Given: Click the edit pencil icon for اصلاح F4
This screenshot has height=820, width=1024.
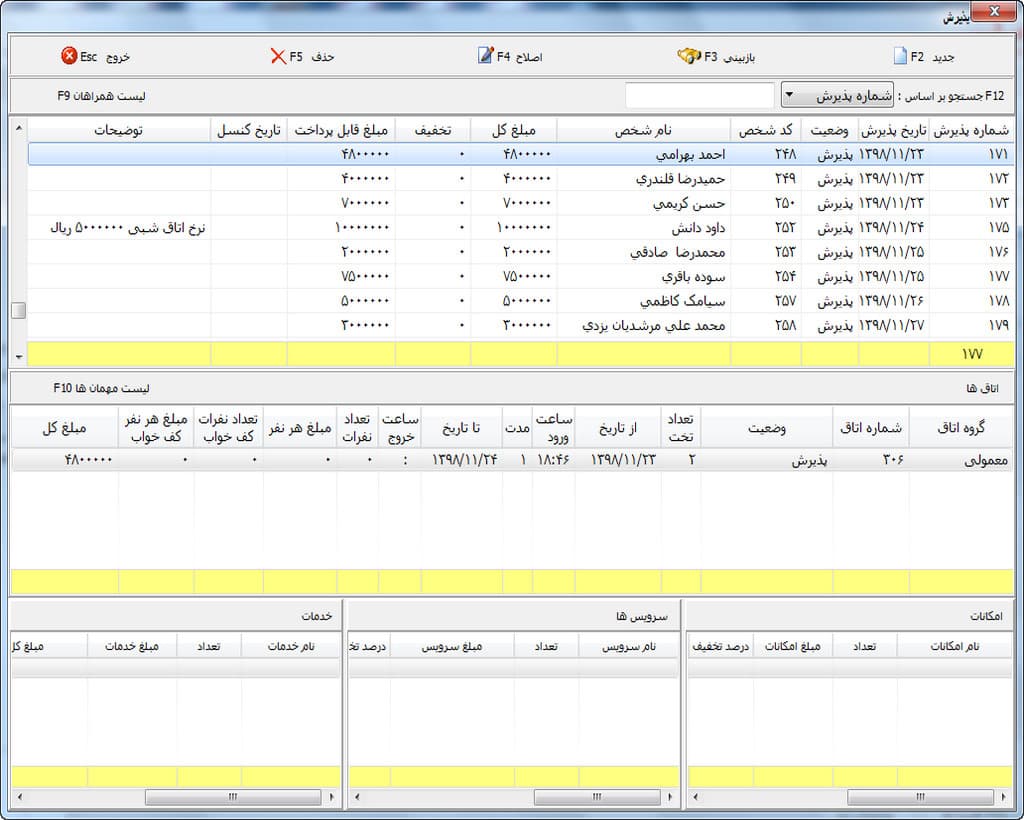Looking at the screenshot, I should coord(485,55).
